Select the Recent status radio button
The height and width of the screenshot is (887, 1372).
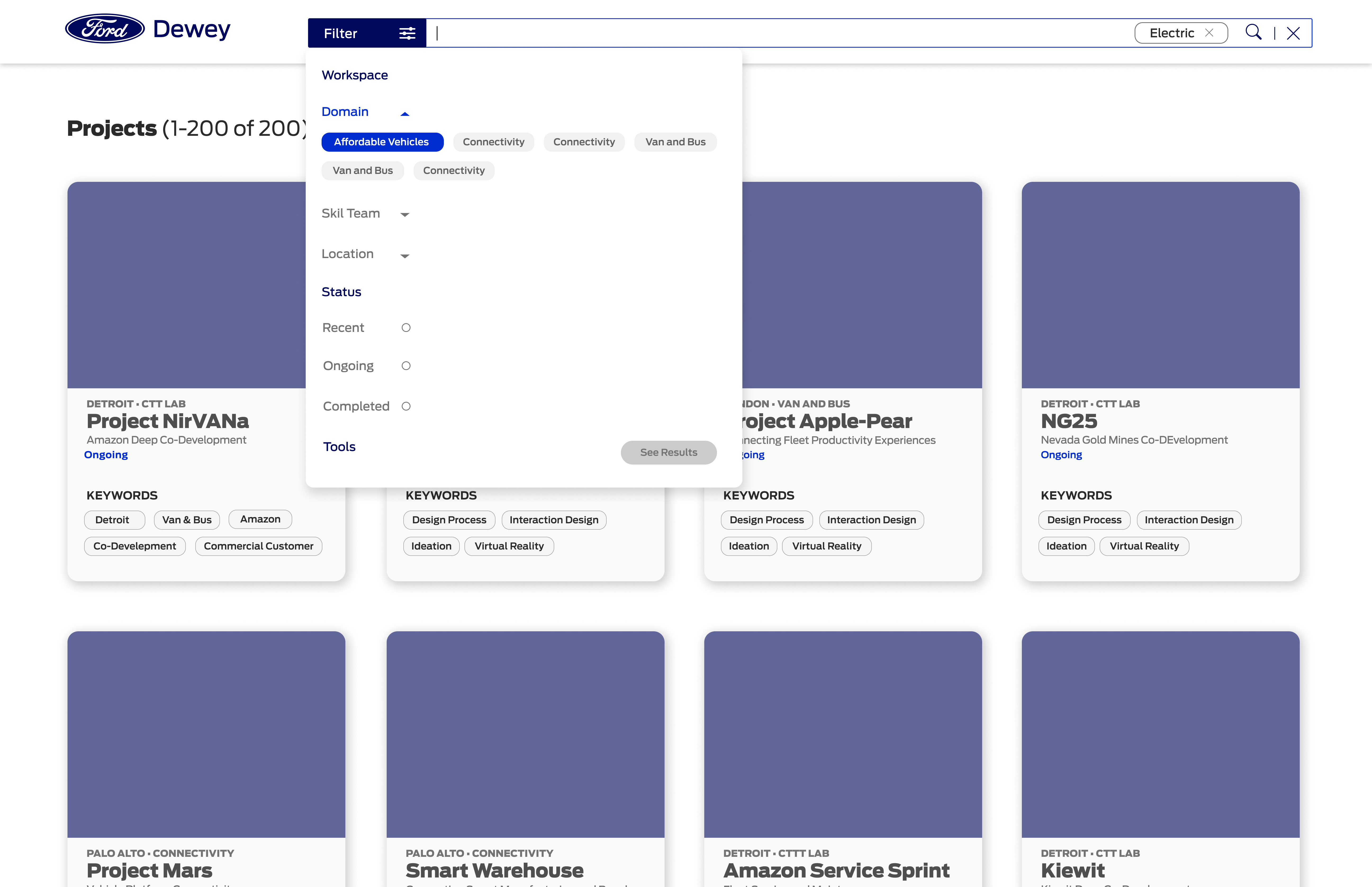pos(406,328)
